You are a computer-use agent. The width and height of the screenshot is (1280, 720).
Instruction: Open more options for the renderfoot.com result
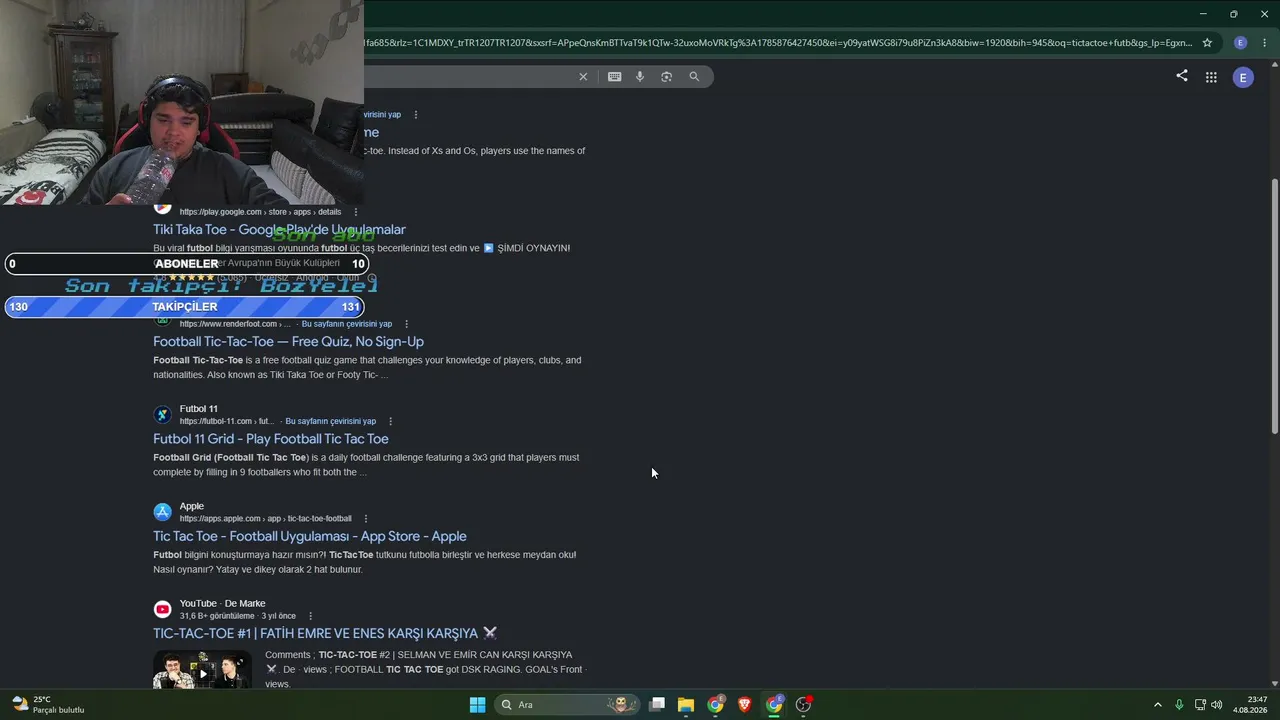coord(406,324)
